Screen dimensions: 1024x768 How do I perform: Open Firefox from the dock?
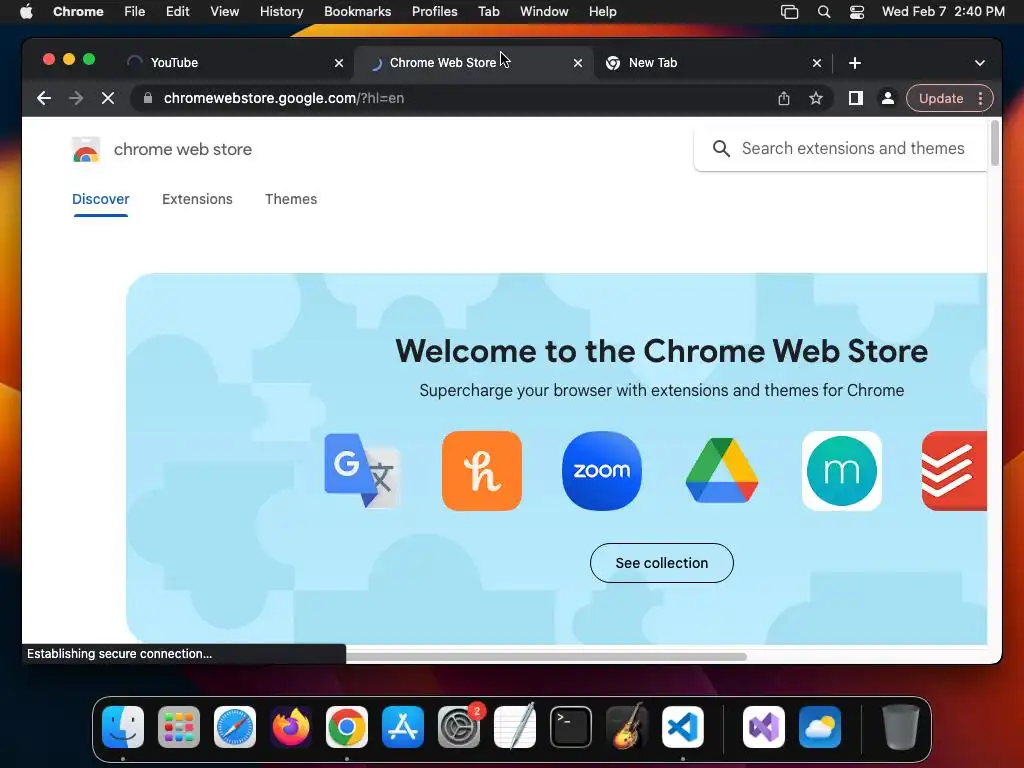pos(291,727)
